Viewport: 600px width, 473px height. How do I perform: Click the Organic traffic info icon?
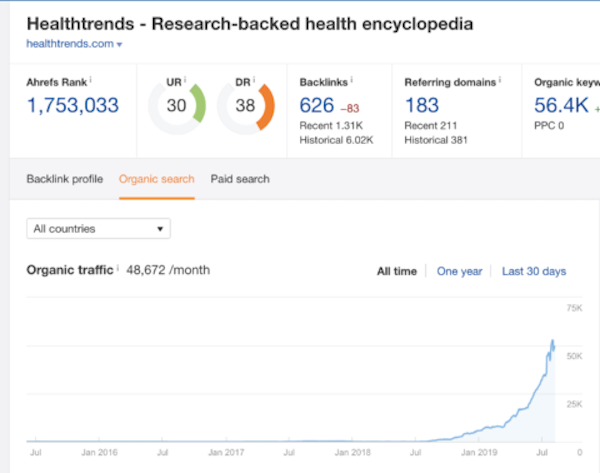118,267
